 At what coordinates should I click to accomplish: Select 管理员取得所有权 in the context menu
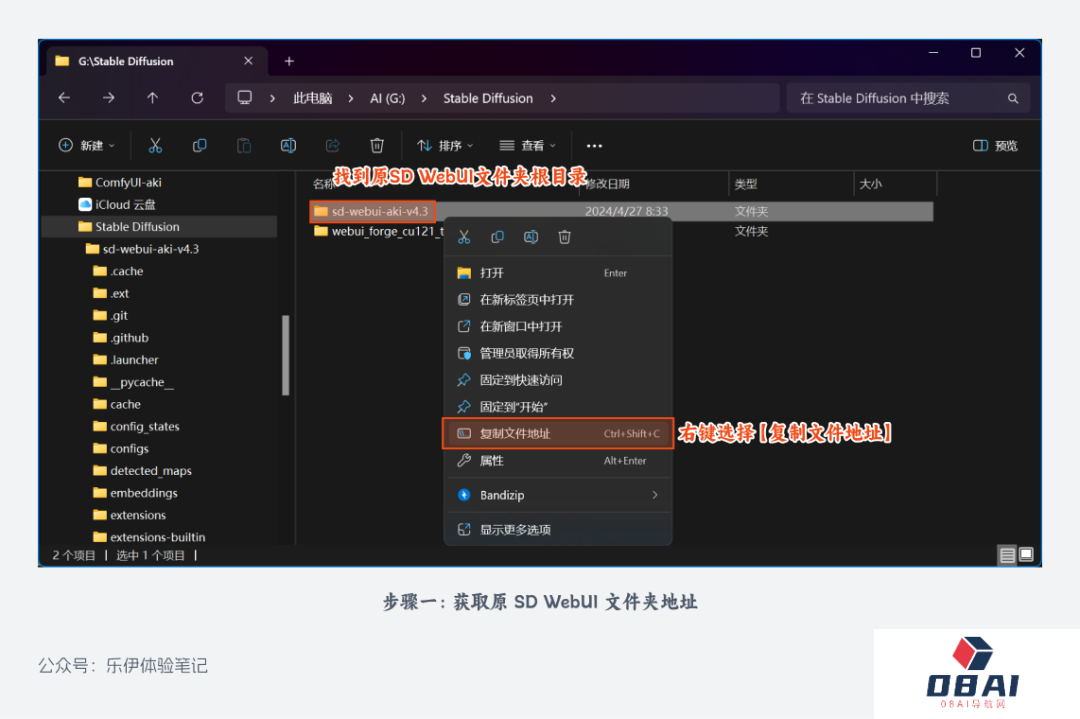558,353
